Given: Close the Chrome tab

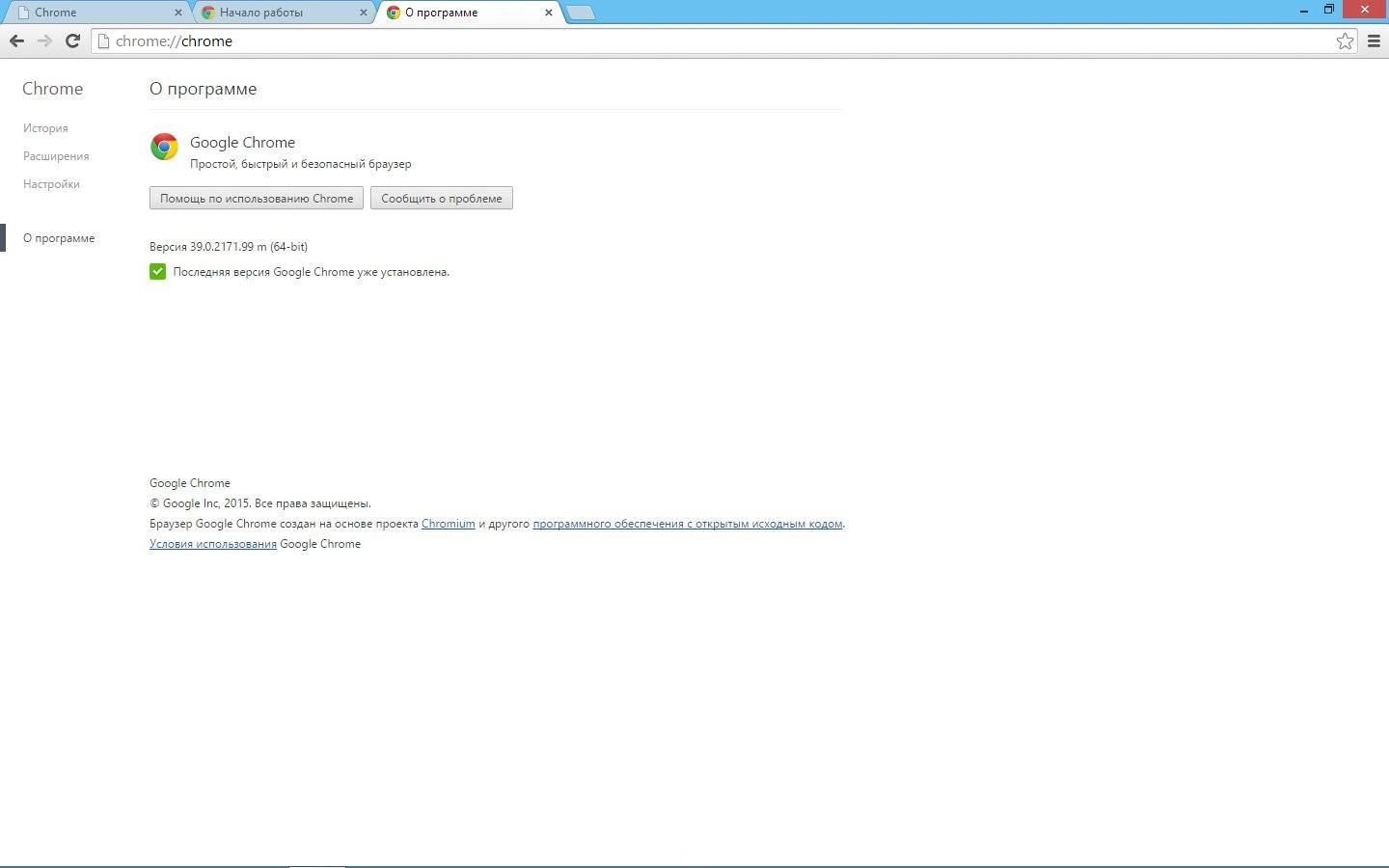Looking at the screenshot, I should coord(177,13).
